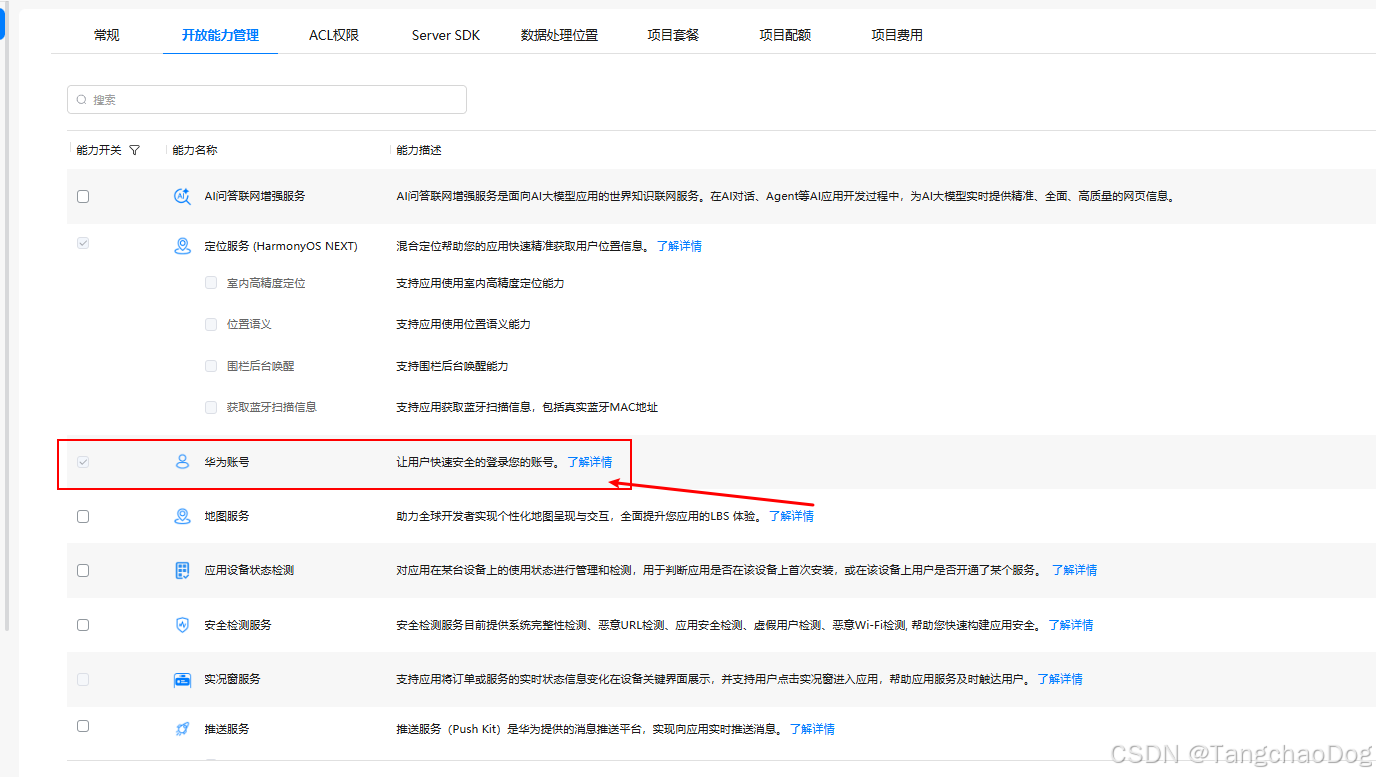Open 了解详情 link for 实况窗服务
1376x777 pixels.
[1059, 679]
